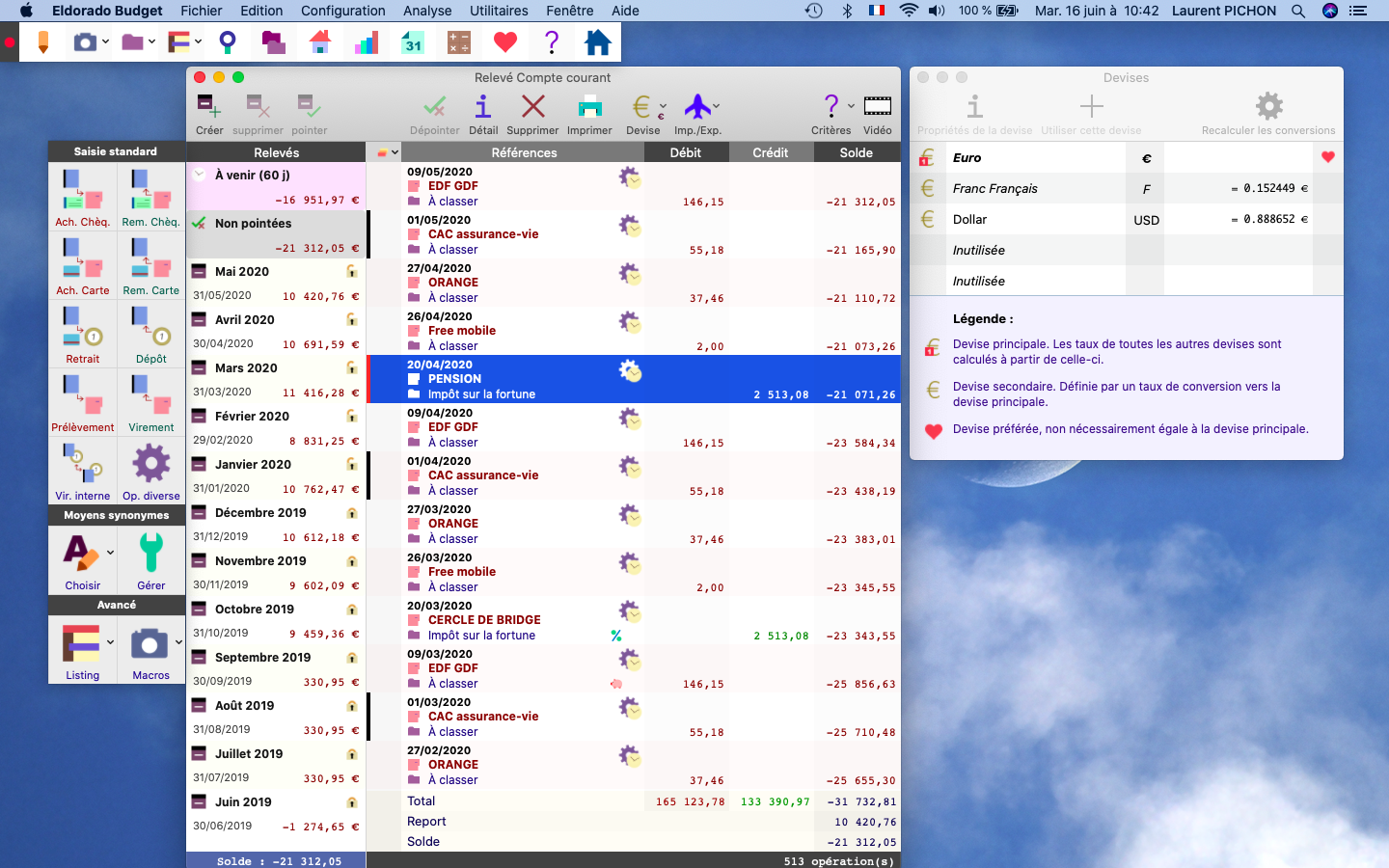Click the Créer toolbar icon
Viewport: 1389px width, 868px height.
click(209, 106)
